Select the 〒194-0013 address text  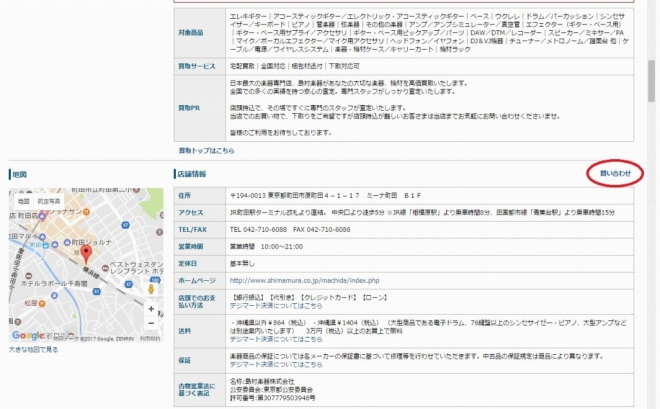point(325,195)
